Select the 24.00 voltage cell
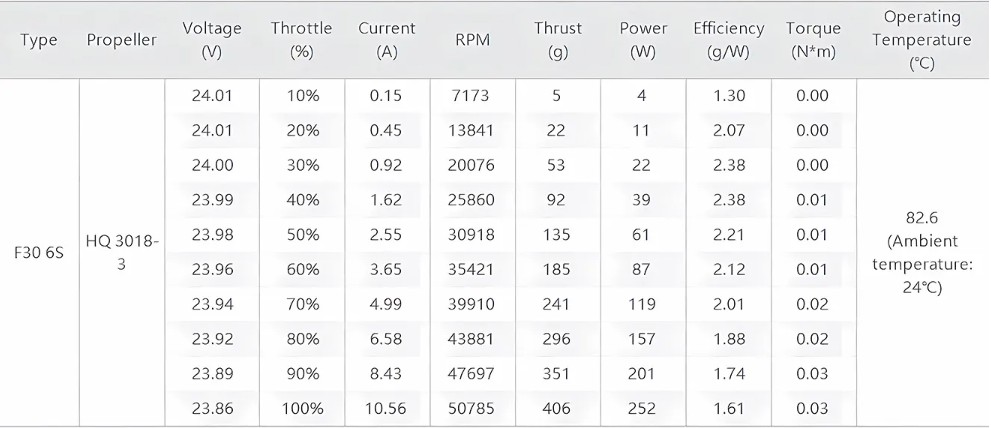Screen dimensions: 991x428 [x=212, y=165]
